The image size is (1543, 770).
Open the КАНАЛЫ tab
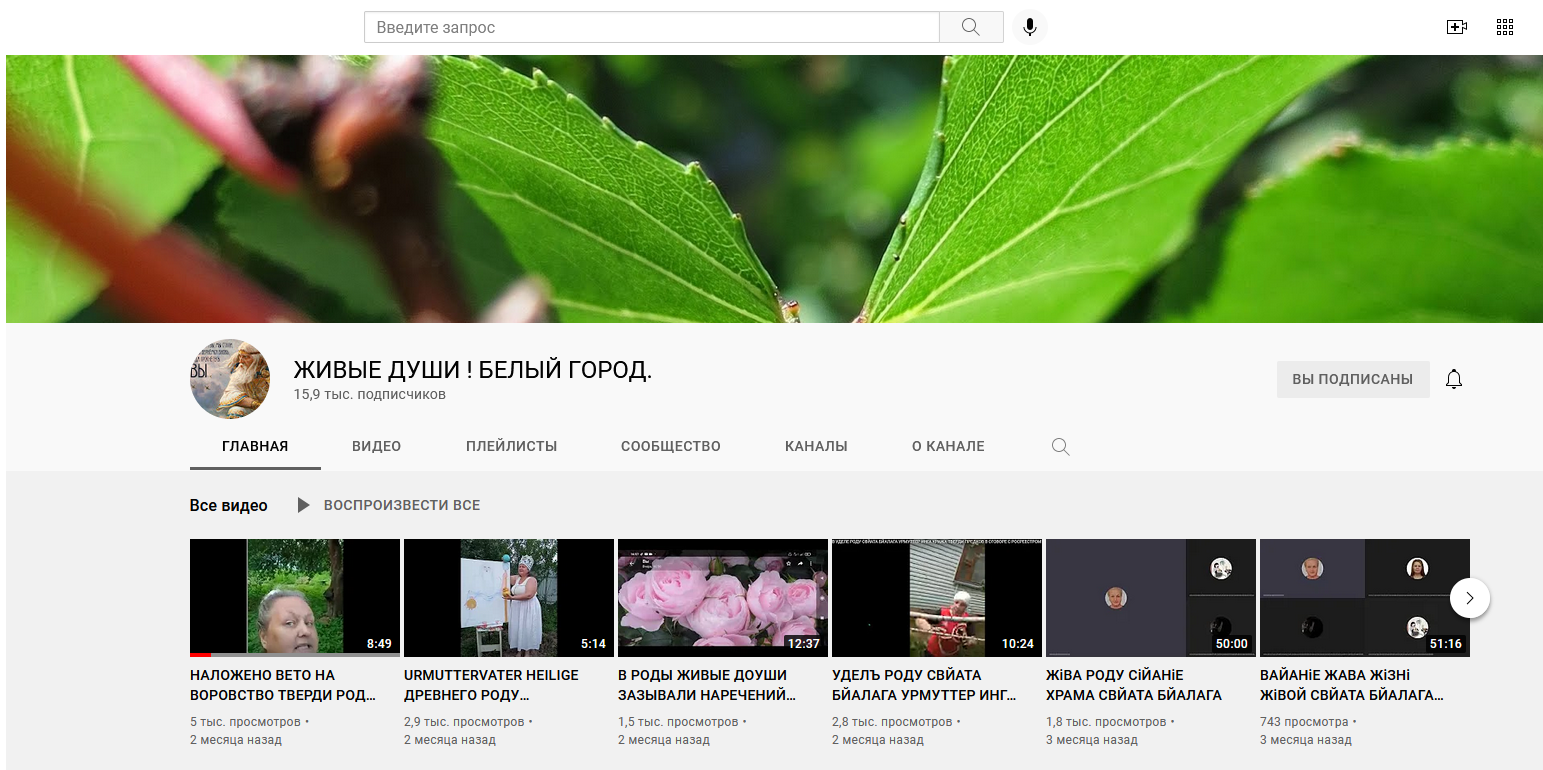(816, 446)
